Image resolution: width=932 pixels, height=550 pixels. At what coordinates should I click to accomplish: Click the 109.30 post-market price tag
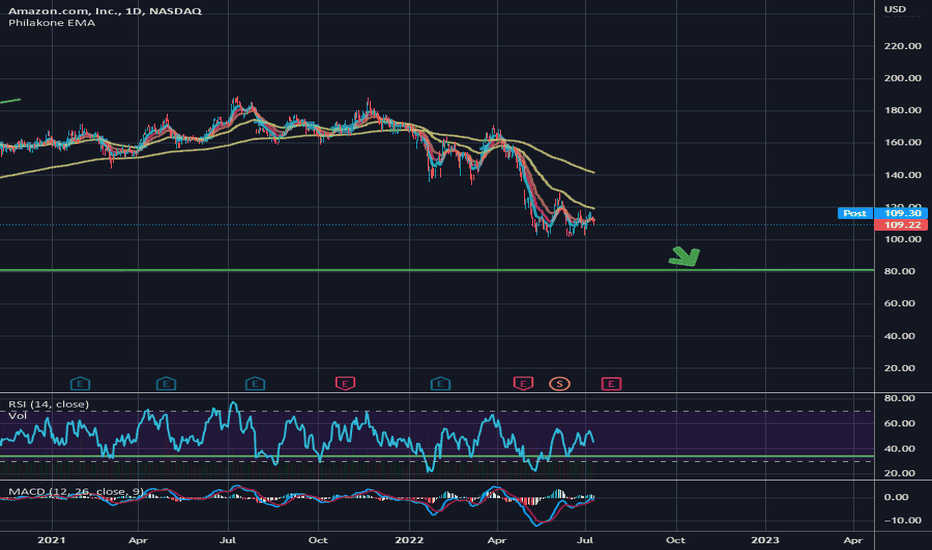click(x=902, y=213)
